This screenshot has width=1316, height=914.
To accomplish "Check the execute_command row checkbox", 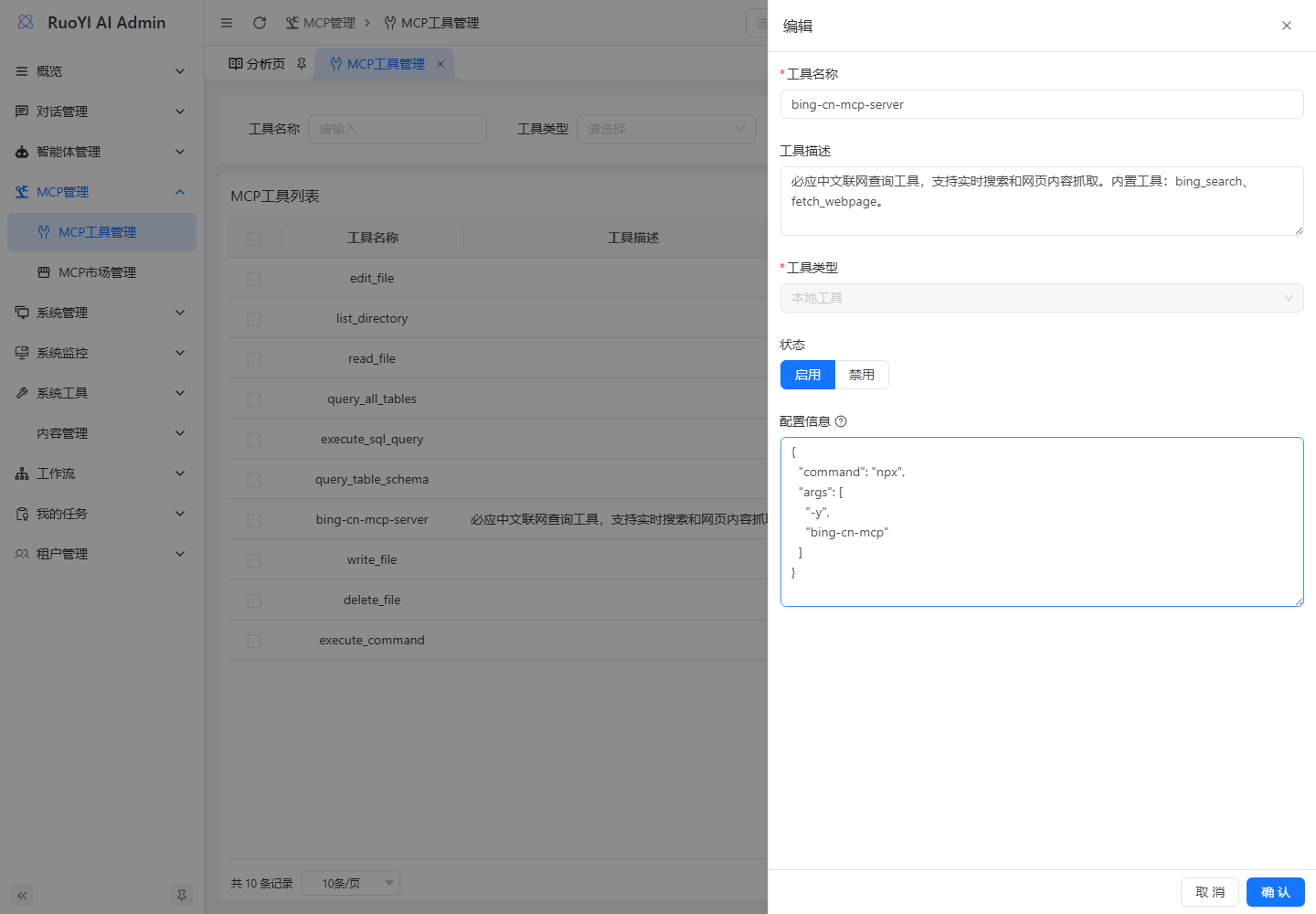I will [254, 641].
